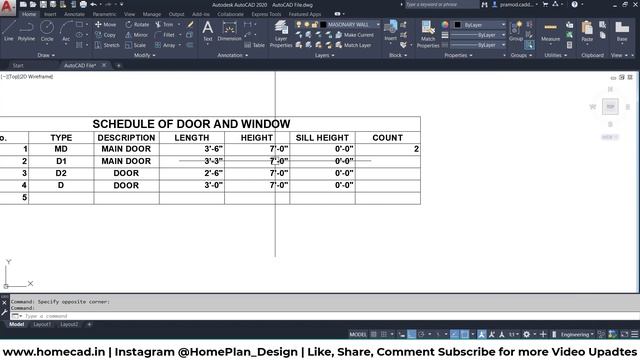Expand the Properties panel
The height and width of the screenshot is (360, 640).
(x=458, y=55)
